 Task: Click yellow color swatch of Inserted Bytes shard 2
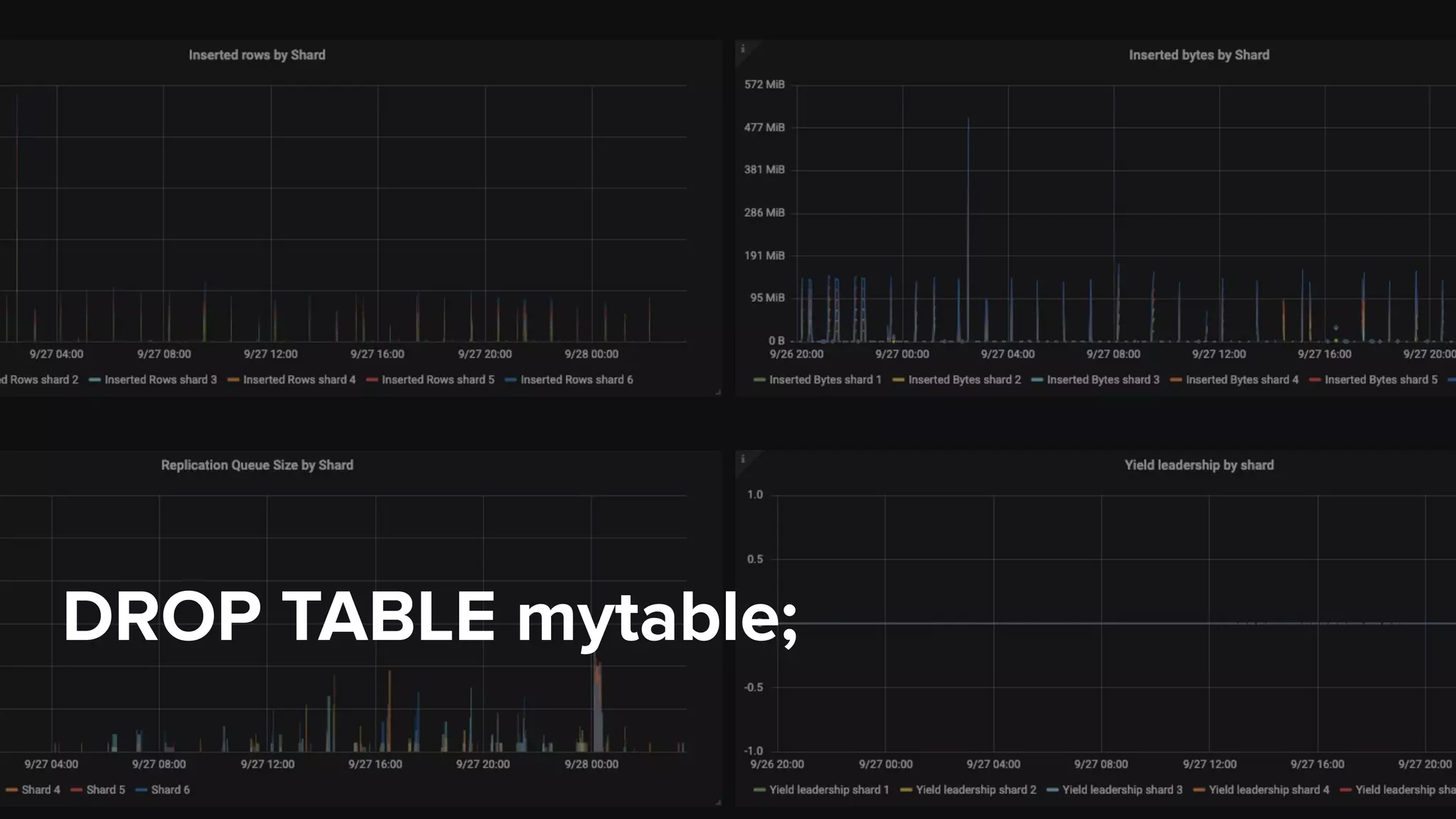pyautogui.click(x=899, y=380)
